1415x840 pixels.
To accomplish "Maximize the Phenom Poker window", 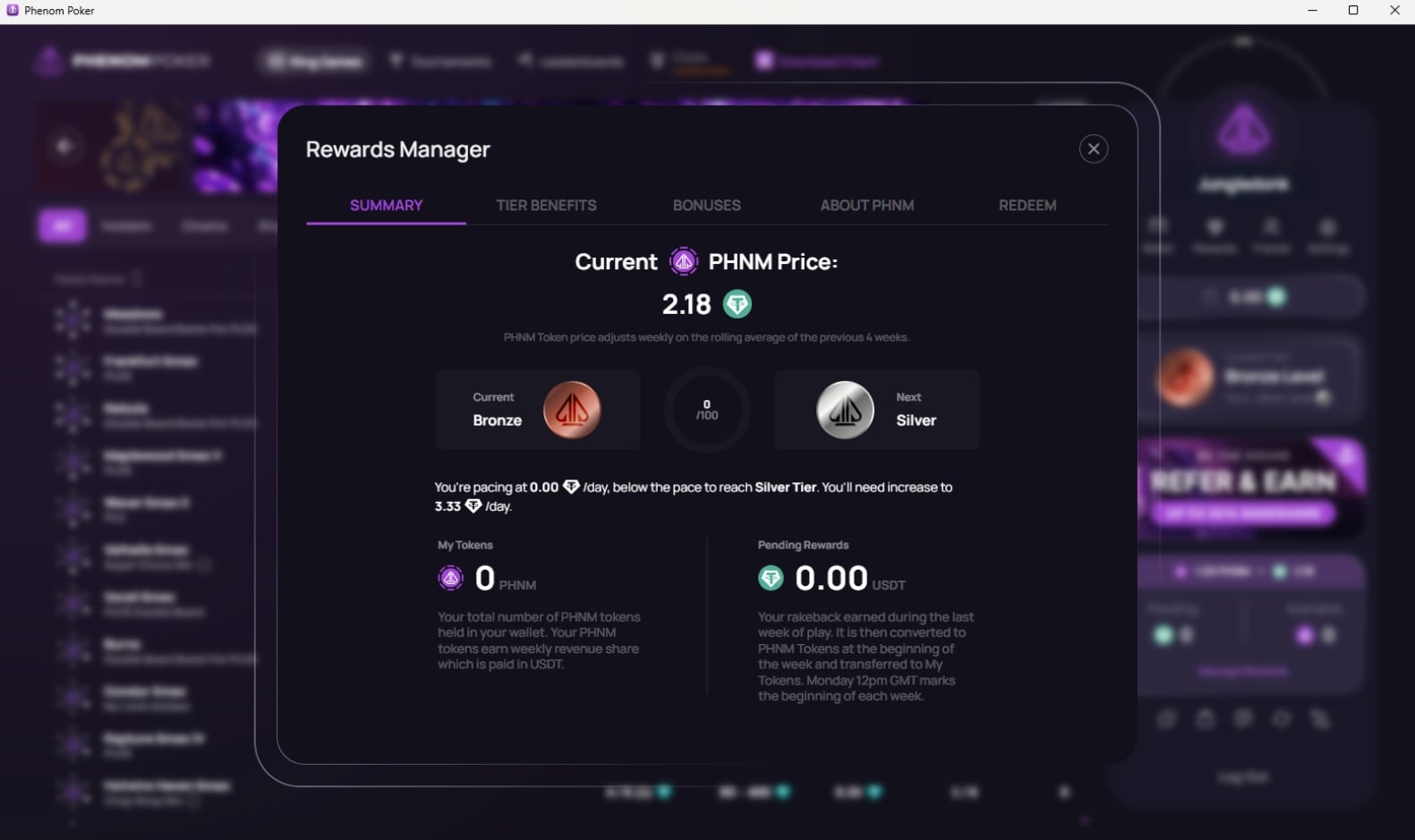I will click(1353, 11).
